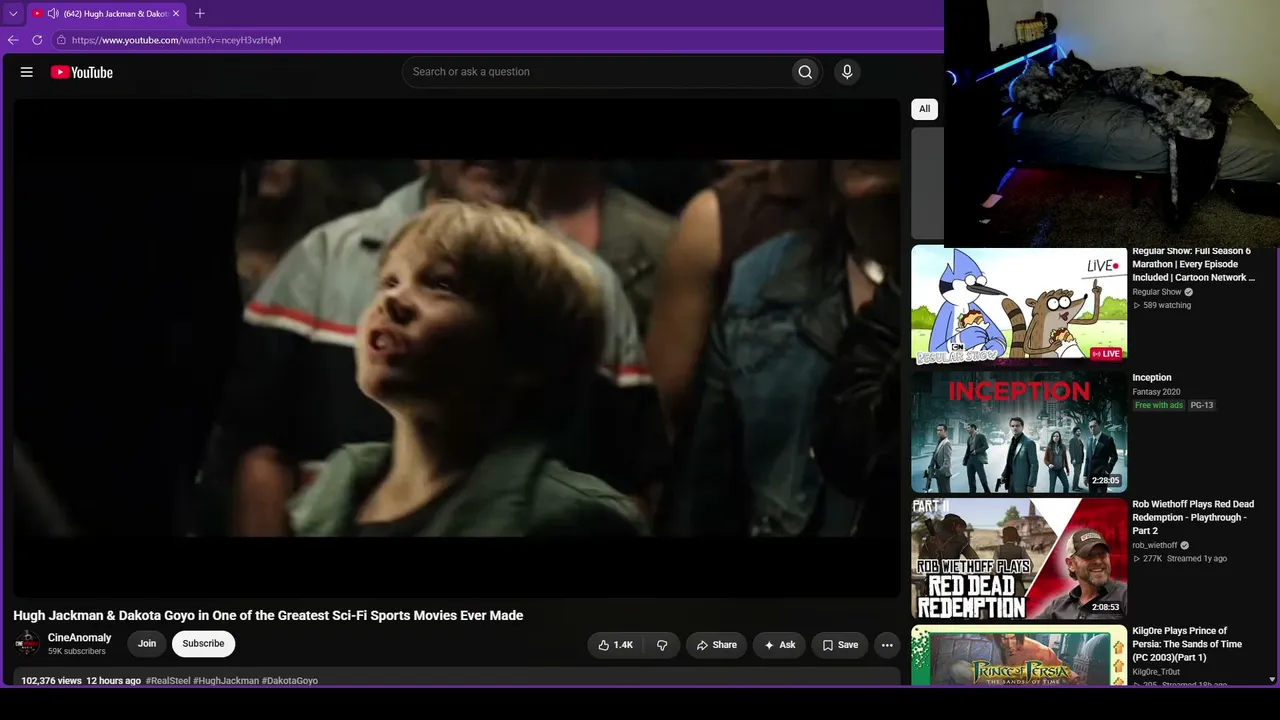Open Kilg0re Plays Prince of Persia title
The height and width of the screenshot is (720, 1280).
[1187, 644]
